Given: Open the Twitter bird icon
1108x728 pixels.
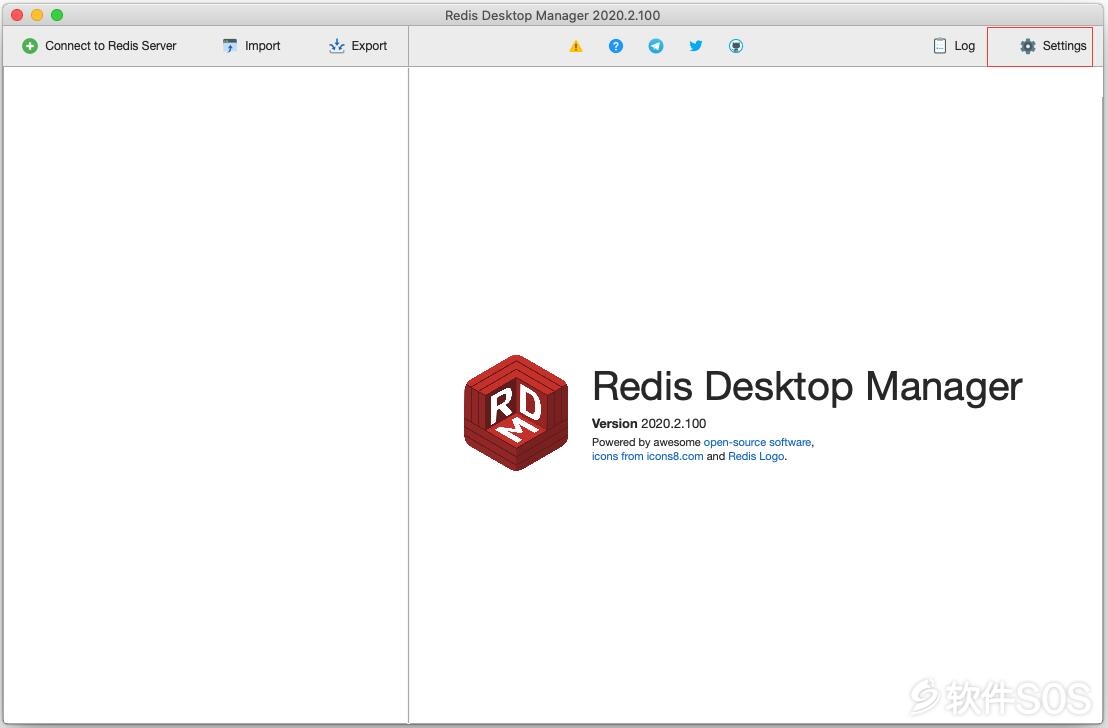Looking at the screenshot, I should coord(696,46).
